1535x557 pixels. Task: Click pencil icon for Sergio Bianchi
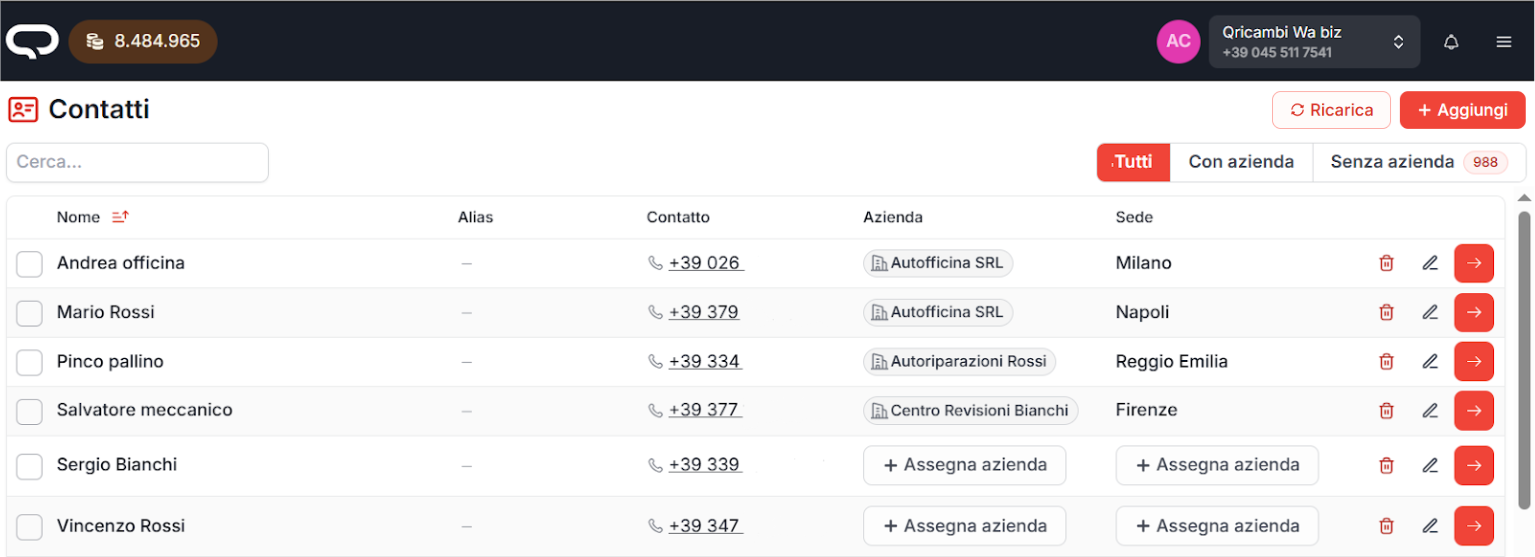(x=1430, y=465)
